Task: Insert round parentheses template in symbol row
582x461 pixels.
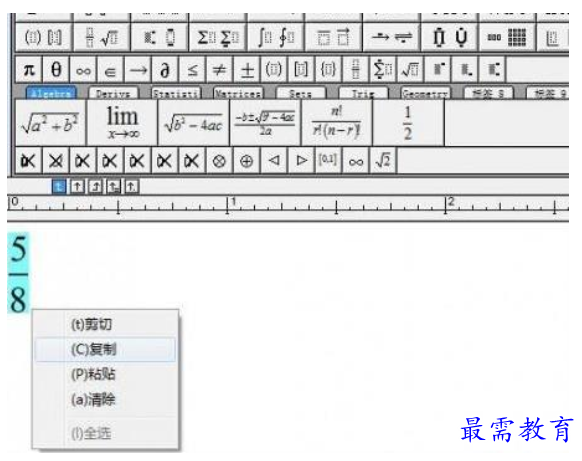Action: pyautogui.click(x=274, y=69)
